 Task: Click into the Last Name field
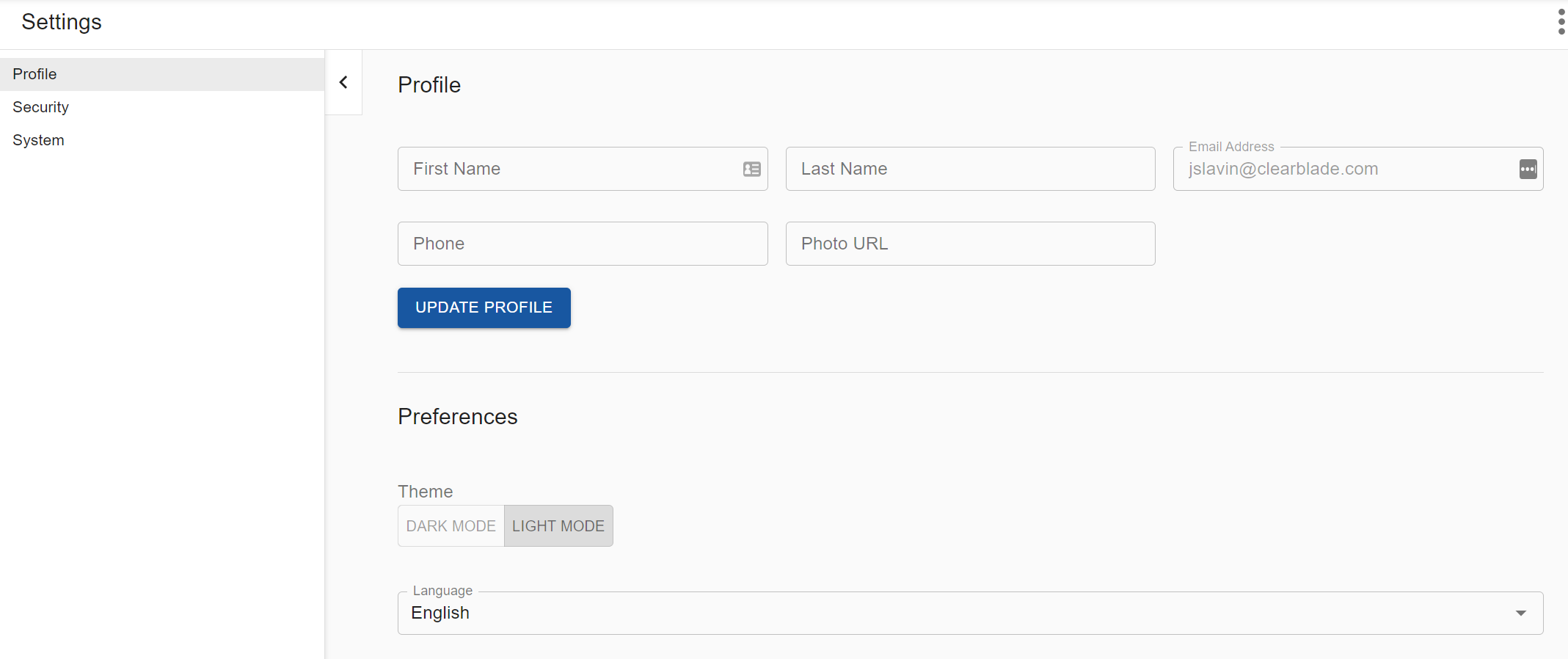coord(969,170)
